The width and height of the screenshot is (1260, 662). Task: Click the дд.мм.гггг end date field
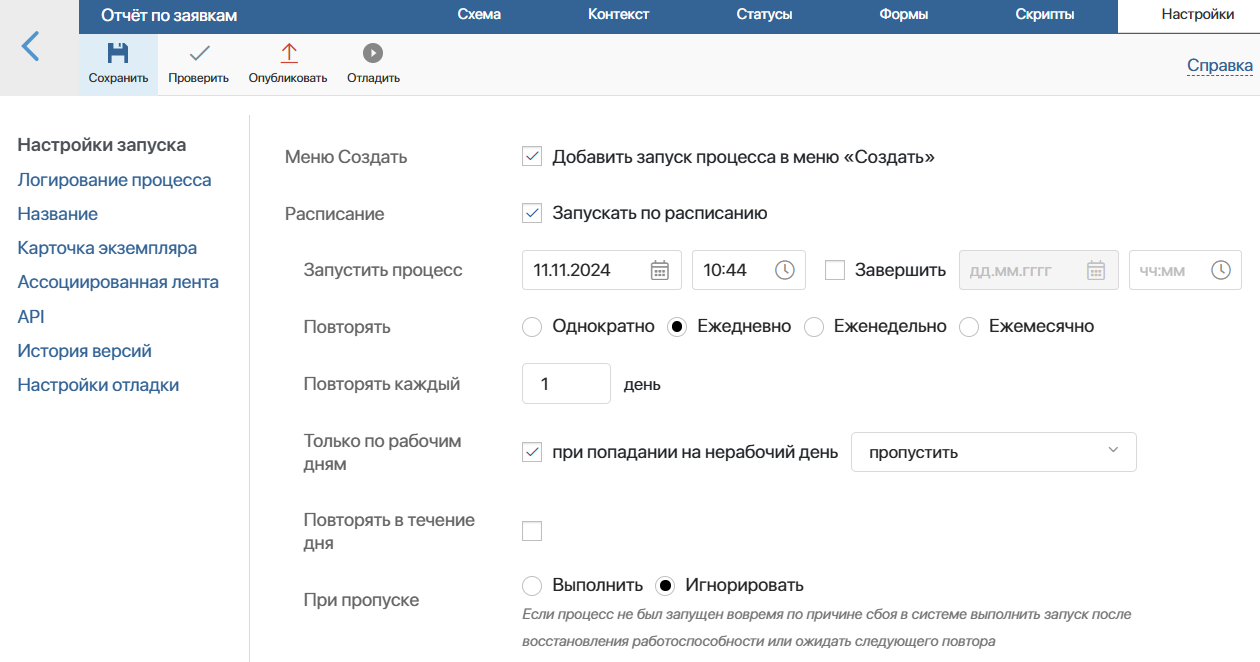(x=1038, y=270)
